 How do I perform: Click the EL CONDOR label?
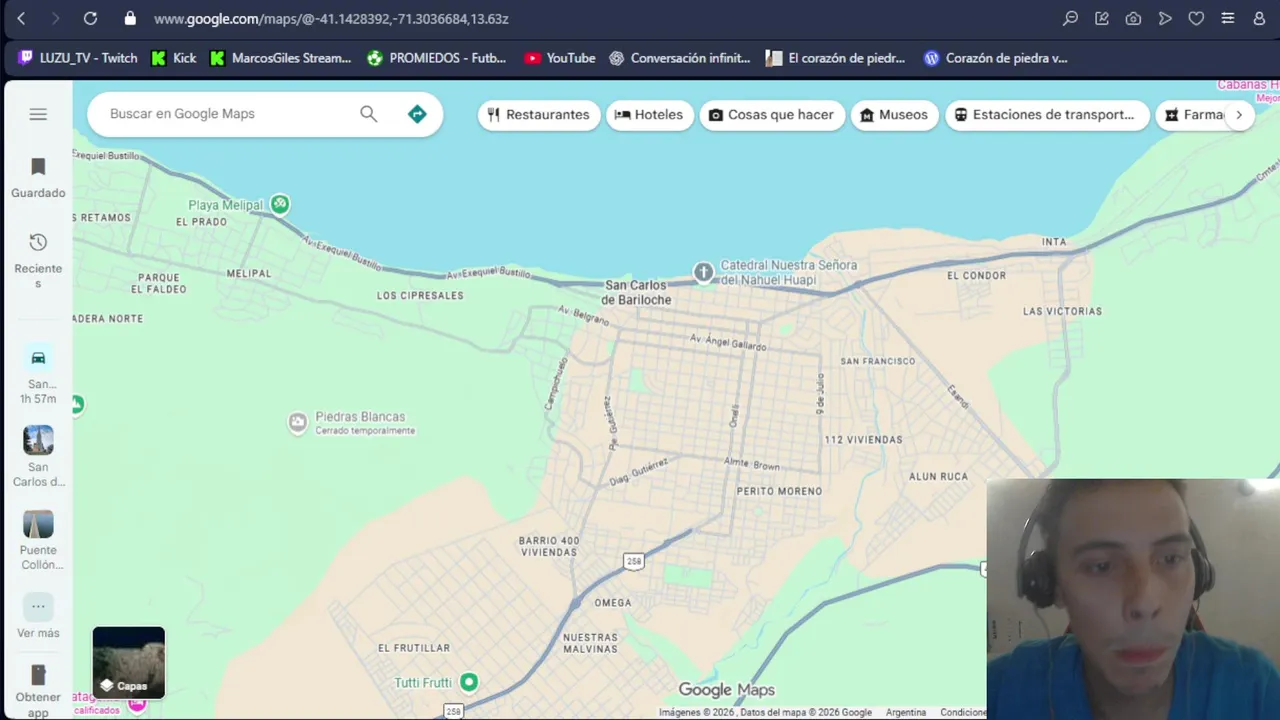[x=976, y=276]
